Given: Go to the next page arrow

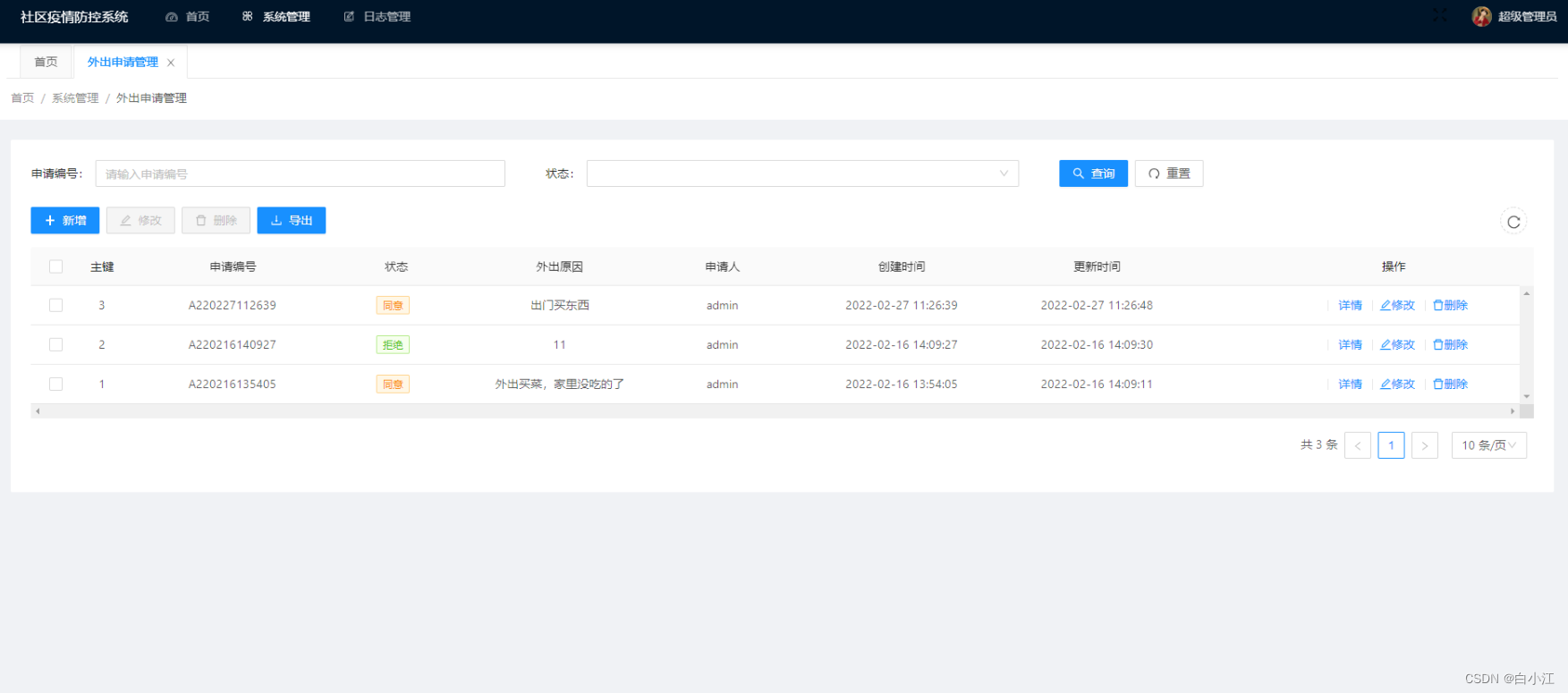Looking at the screenshot, I should [x=1425, y=445].
